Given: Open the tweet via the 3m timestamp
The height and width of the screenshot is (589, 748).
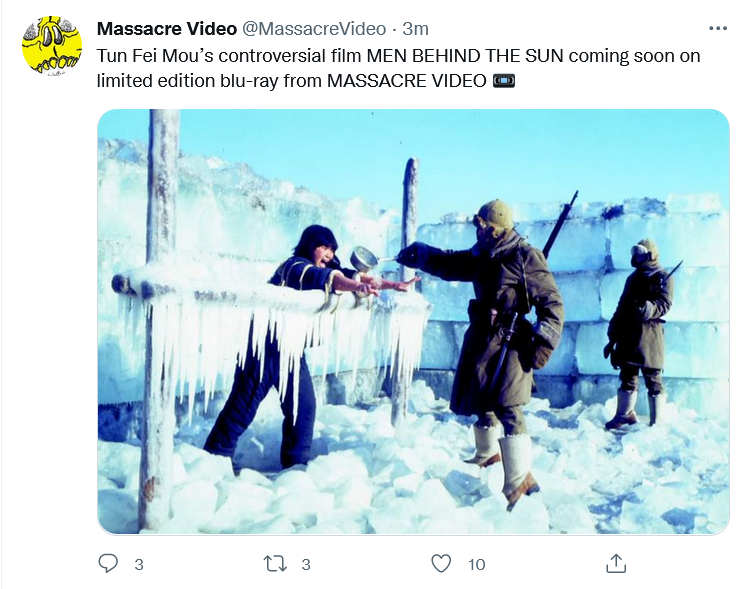Looking at the screenshot, I should (x=415, y=29).
